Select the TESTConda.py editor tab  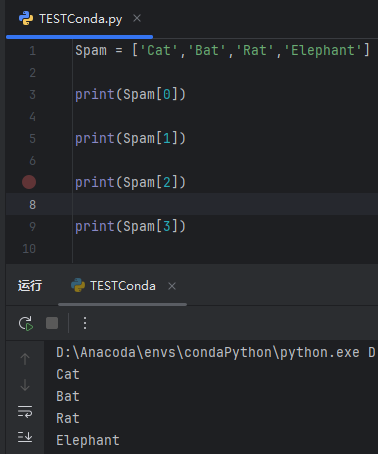(x=80, y=19)
